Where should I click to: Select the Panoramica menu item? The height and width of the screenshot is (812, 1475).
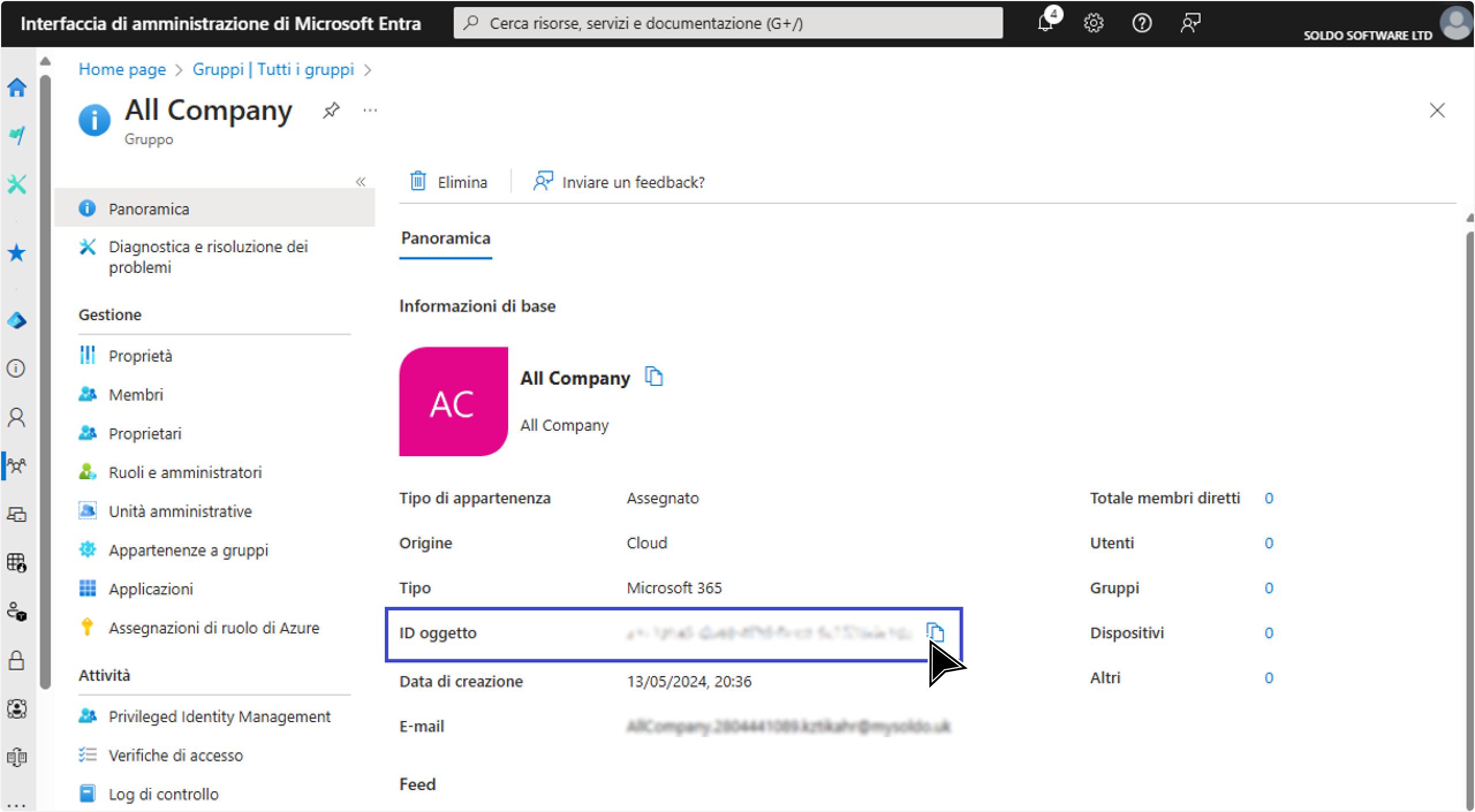pyautogui.click(x=214, y=208)
